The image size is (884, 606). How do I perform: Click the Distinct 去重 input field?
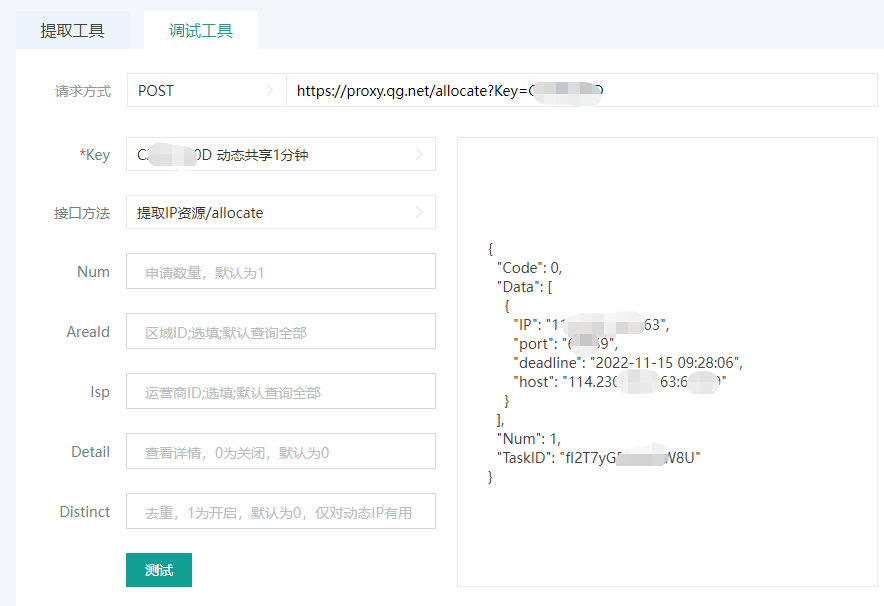coord(280,512)
